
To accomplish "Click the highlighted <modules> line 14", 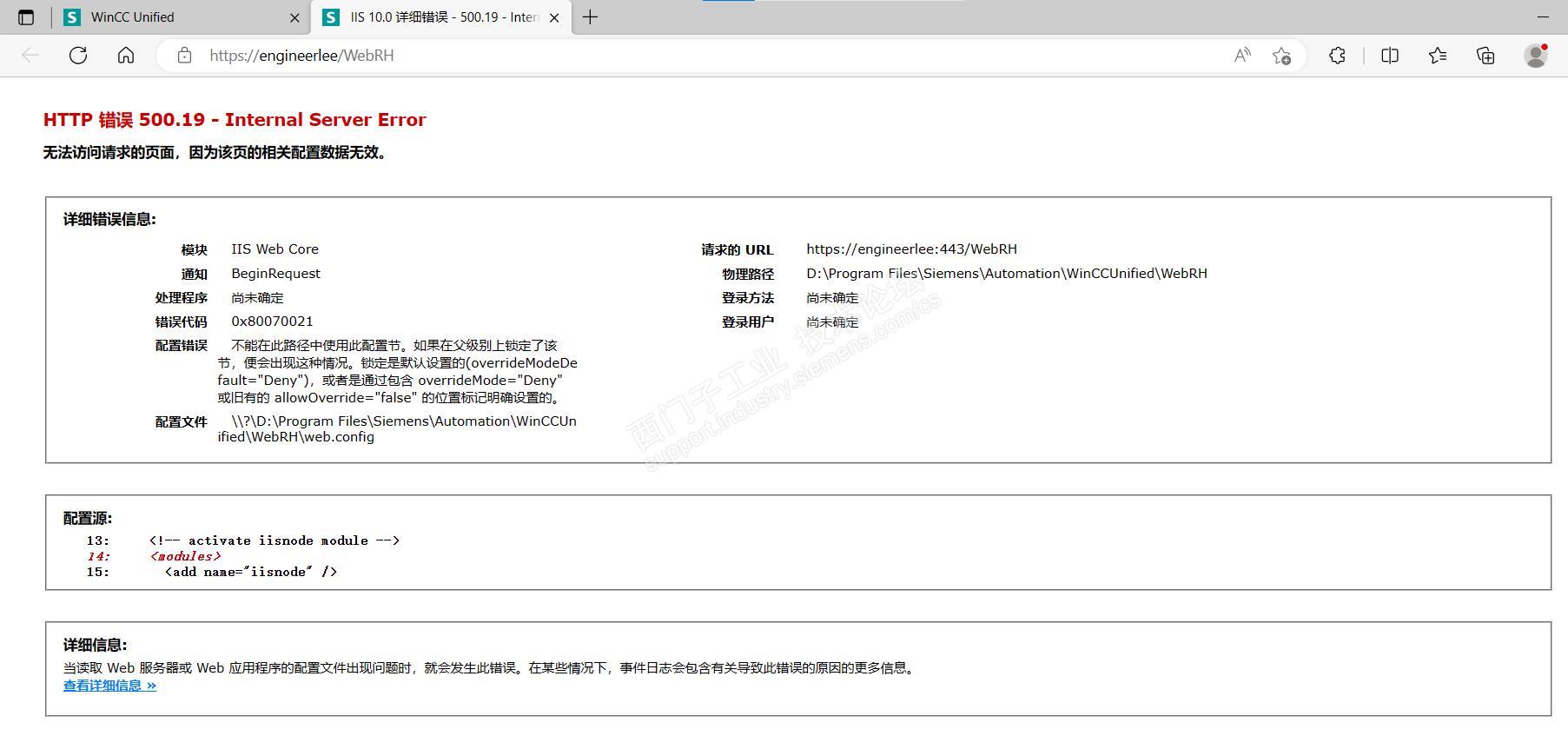I will click(185, 556).
